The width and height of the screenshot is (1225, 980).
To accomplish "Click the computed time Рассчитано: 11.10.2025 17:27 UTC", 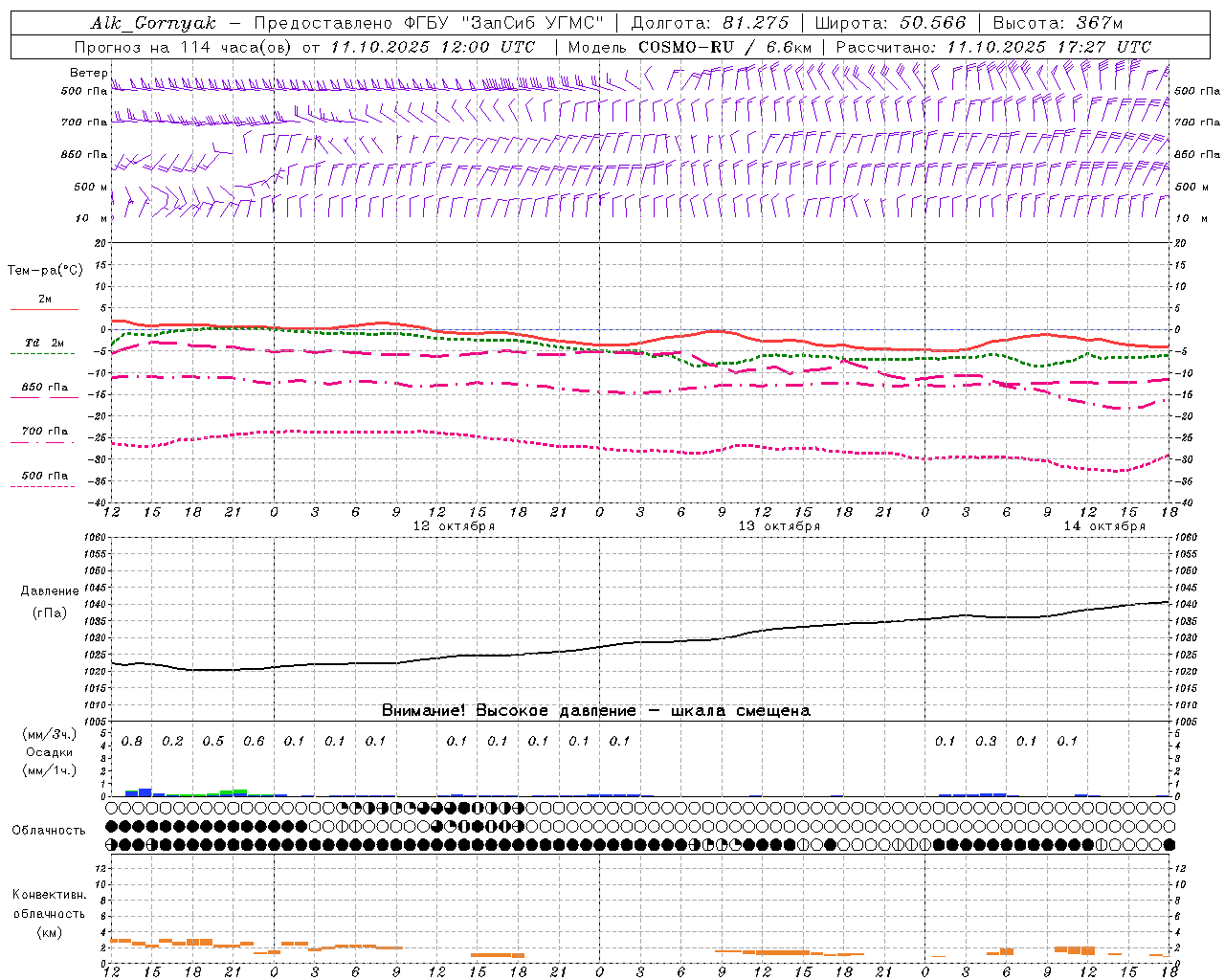I will click(993, 47).
